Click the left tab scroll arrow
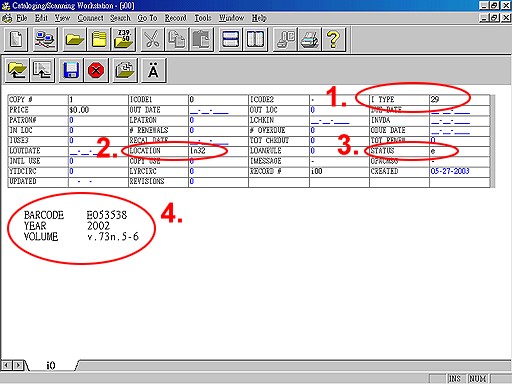Screen dimensions: 512x384 coord(6,365)
